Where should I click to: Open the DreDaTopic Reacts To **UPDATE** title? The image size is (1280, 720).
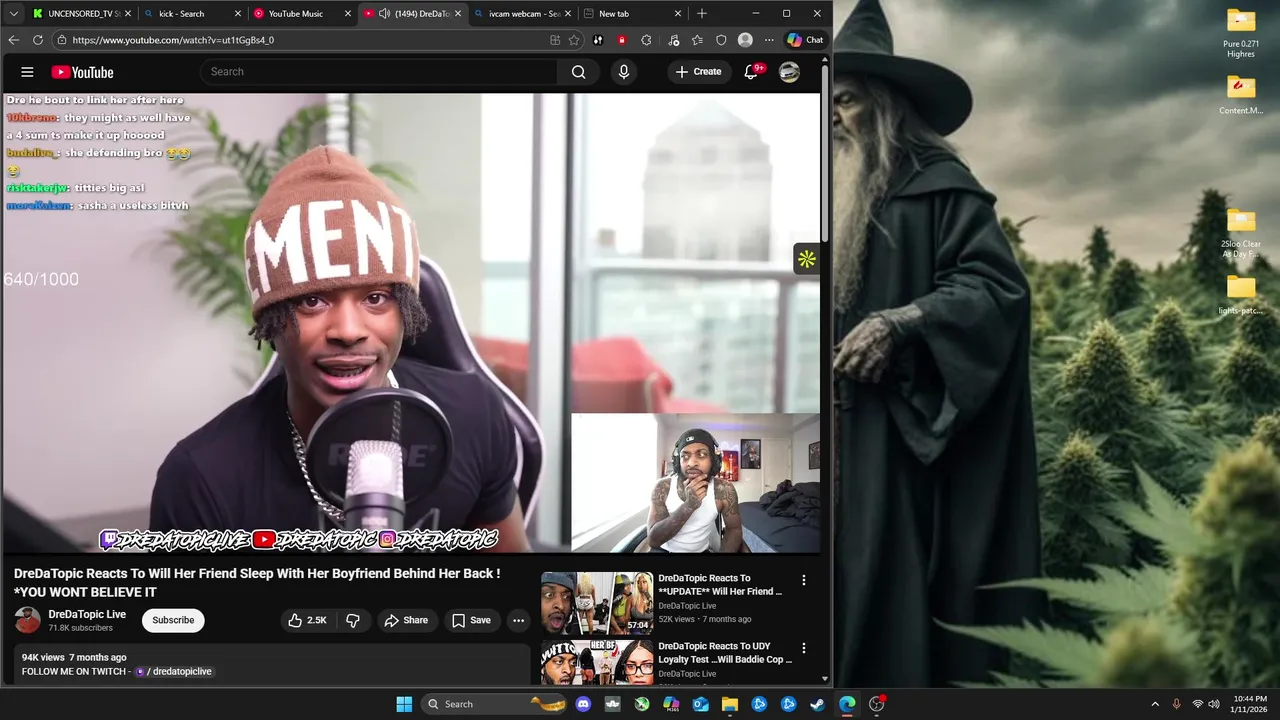pyautogui.click(x=720, y=584)
